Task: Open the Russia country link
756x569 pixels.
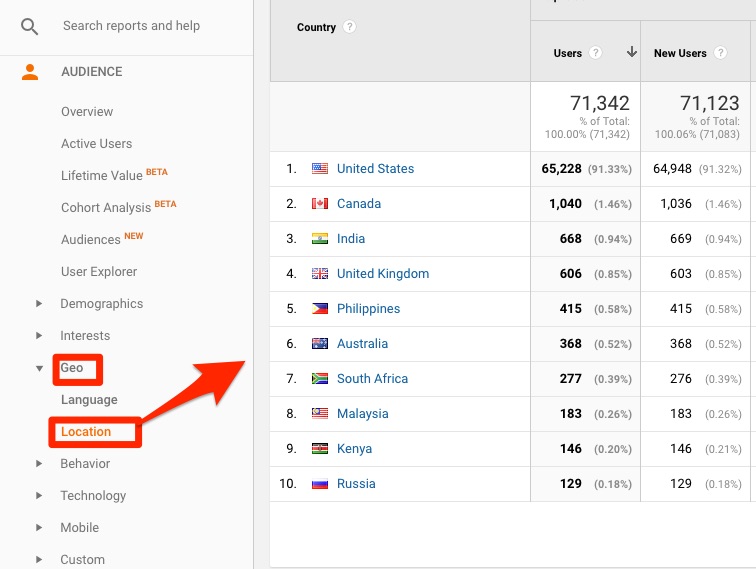Action: tap(356, 484)
